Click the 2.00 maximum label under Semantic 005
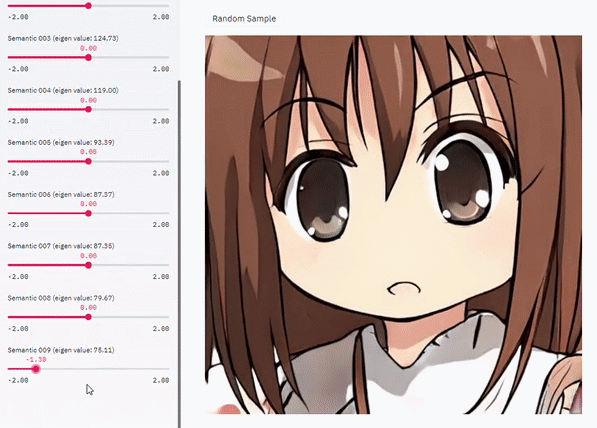The image size is (597, 428). click(161, 173)
